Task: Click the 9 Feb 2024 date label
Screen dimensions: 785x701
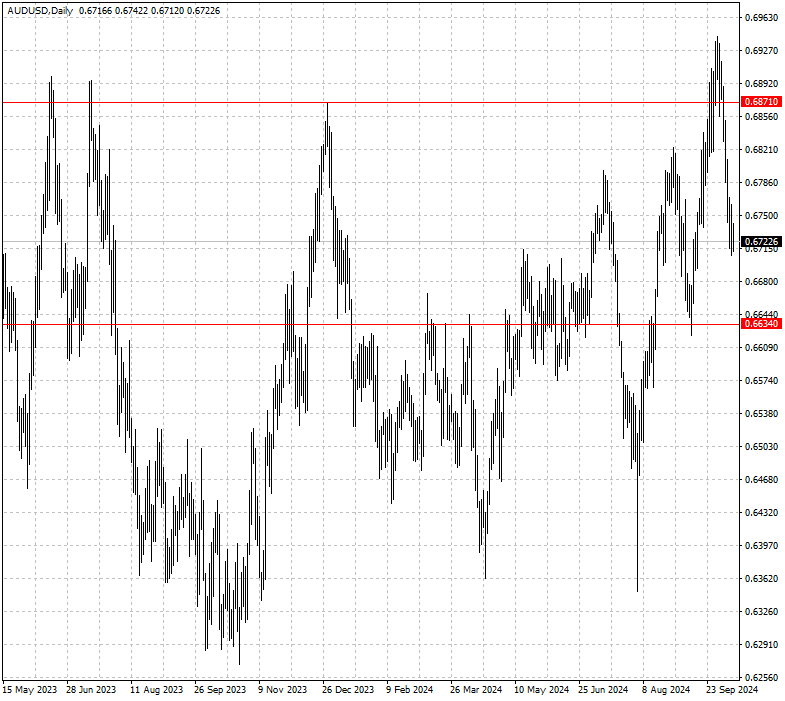Action: pyautogui.click(x=410, y=689)
